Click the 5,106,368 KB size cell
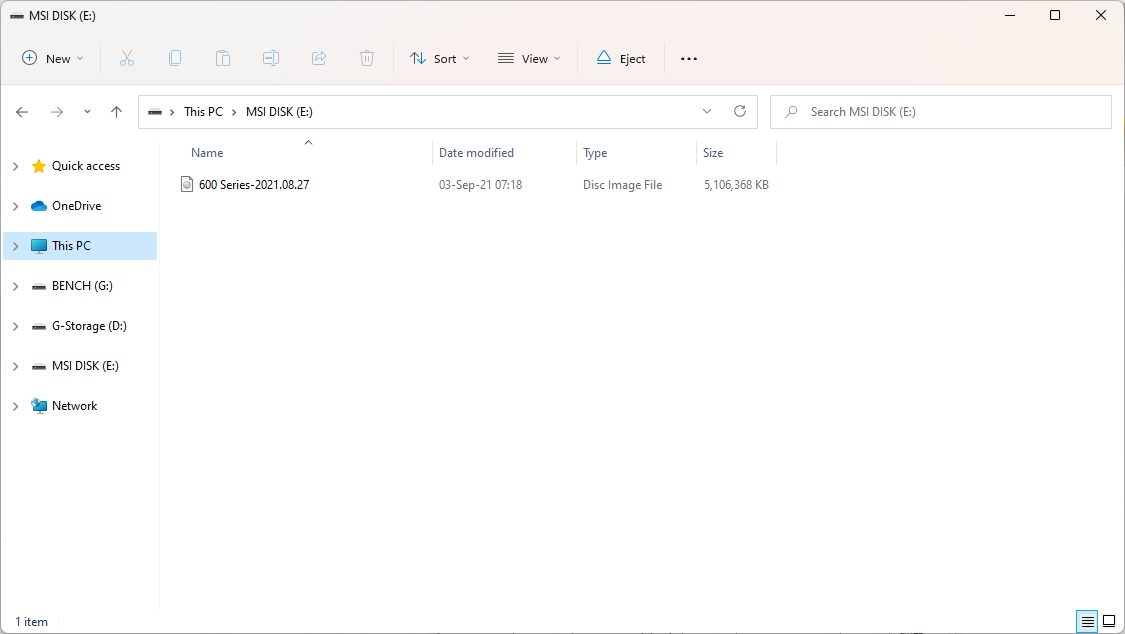Viewport: 1125px width, 634px height. click(x=736, y=184)
